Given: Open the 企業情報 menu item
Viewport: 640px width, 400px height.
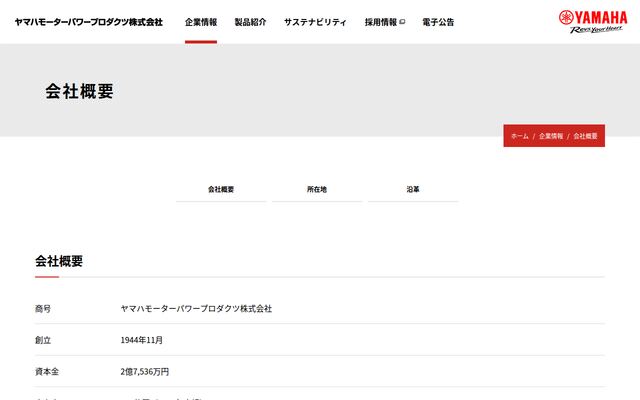Looking at the screenshot, I should click(x=201, y=22).
